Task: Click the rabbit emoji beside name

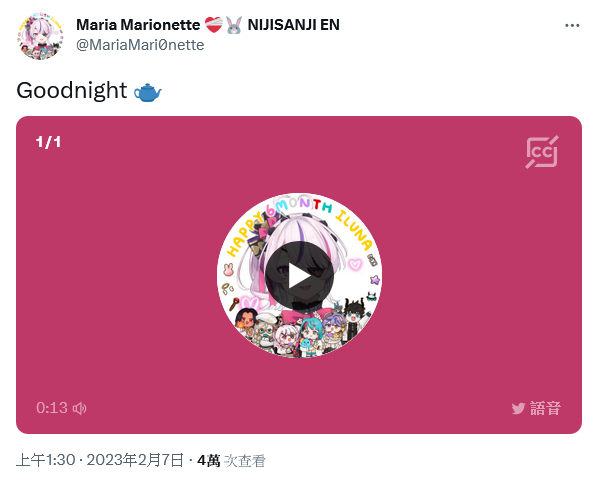Action: tap(234, 25)
